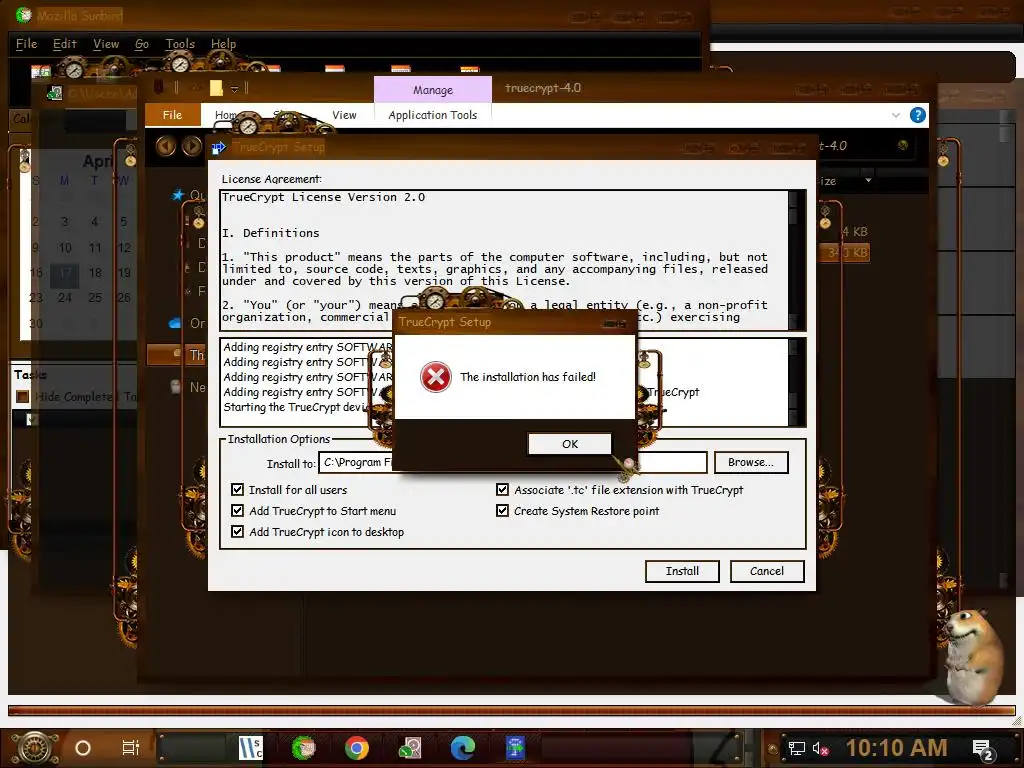Click the OneDrive cloud icon in Explorer
1024x768 pixels.
[x=175, y=323]
